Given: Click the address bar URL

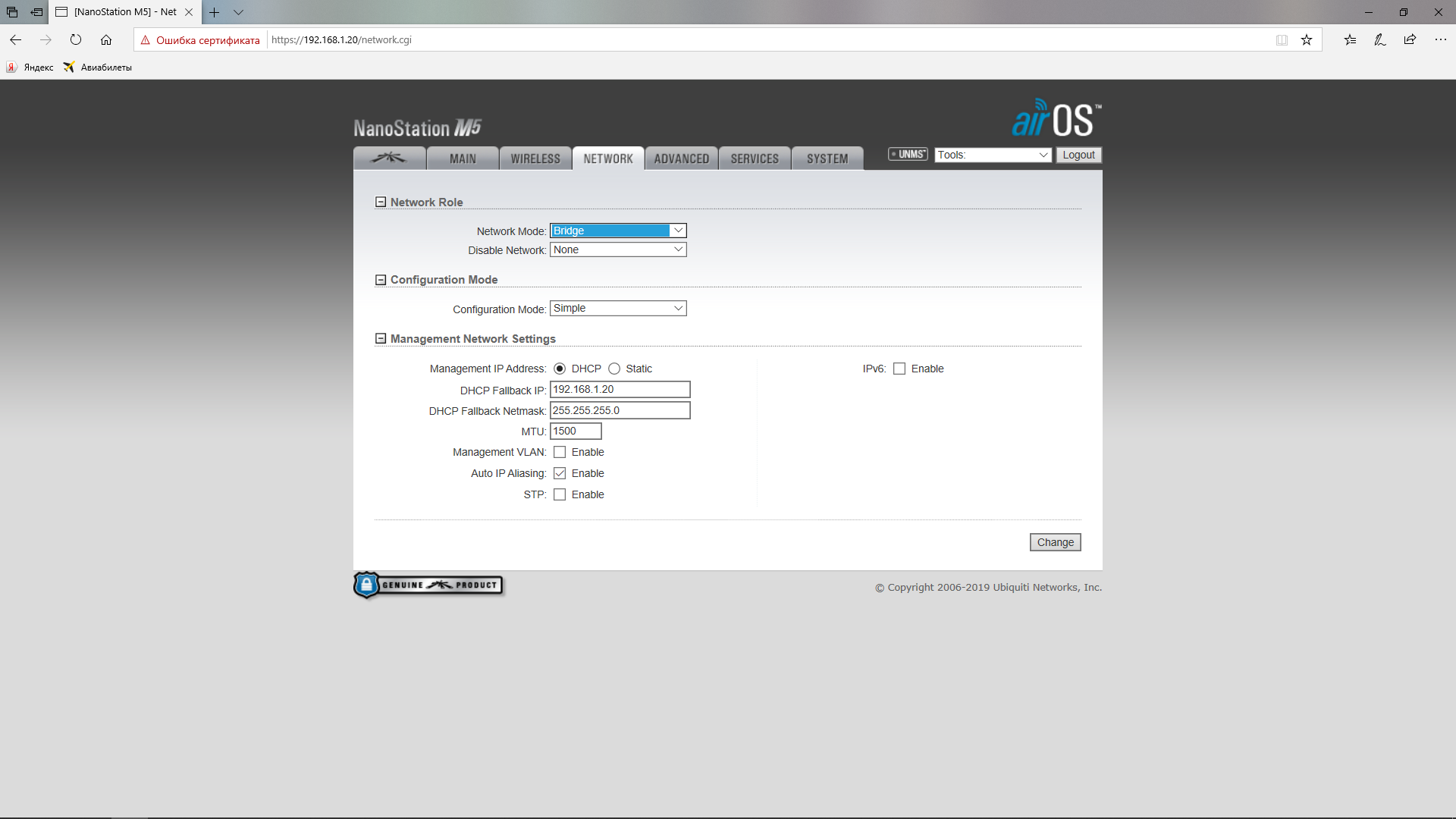Looking at the screenshot, I should (x=341, y=40).
